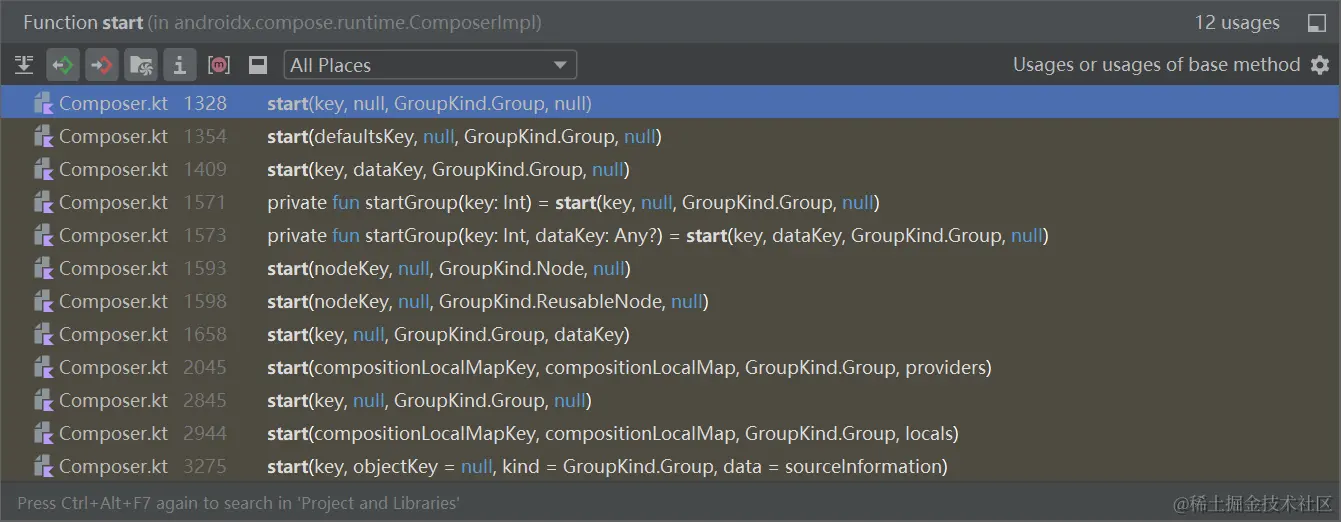The image size is (1341, 522).
Task: Click the red method-grouping icon
Action: [219, 66]
